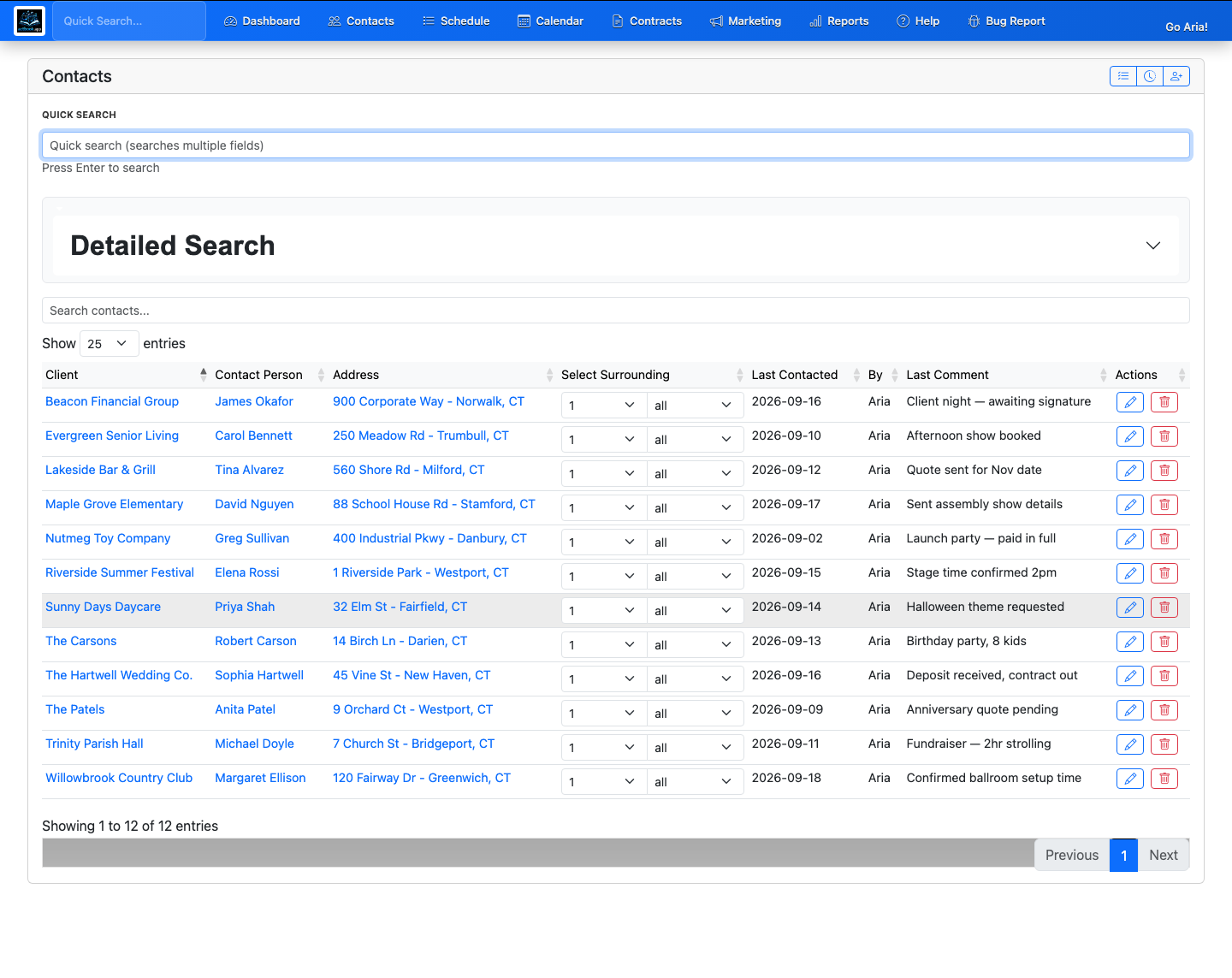Click the Next pagination button

point(1164,855)
